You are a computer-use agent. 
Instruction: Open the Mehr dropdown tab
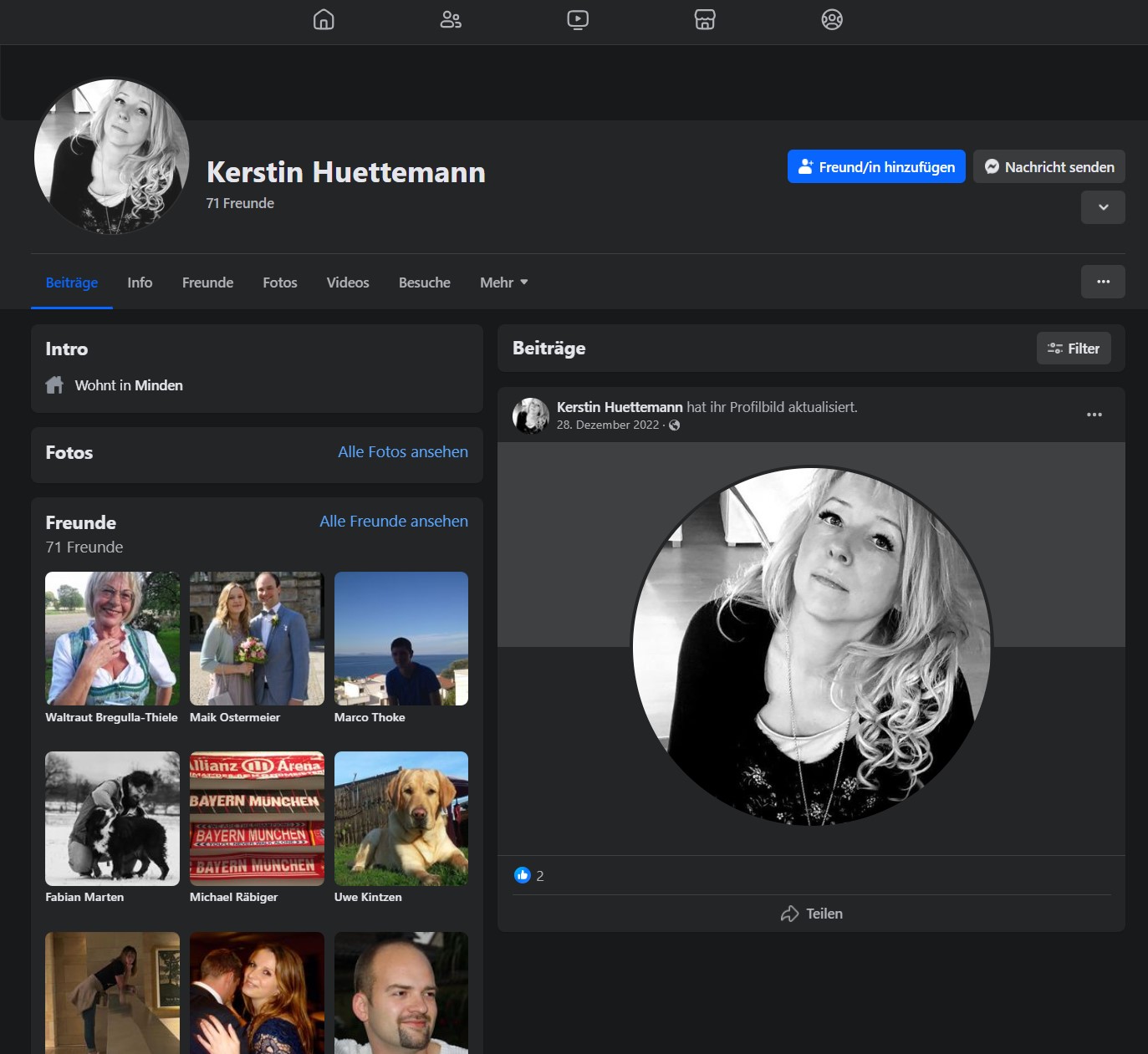pos(503,283)
